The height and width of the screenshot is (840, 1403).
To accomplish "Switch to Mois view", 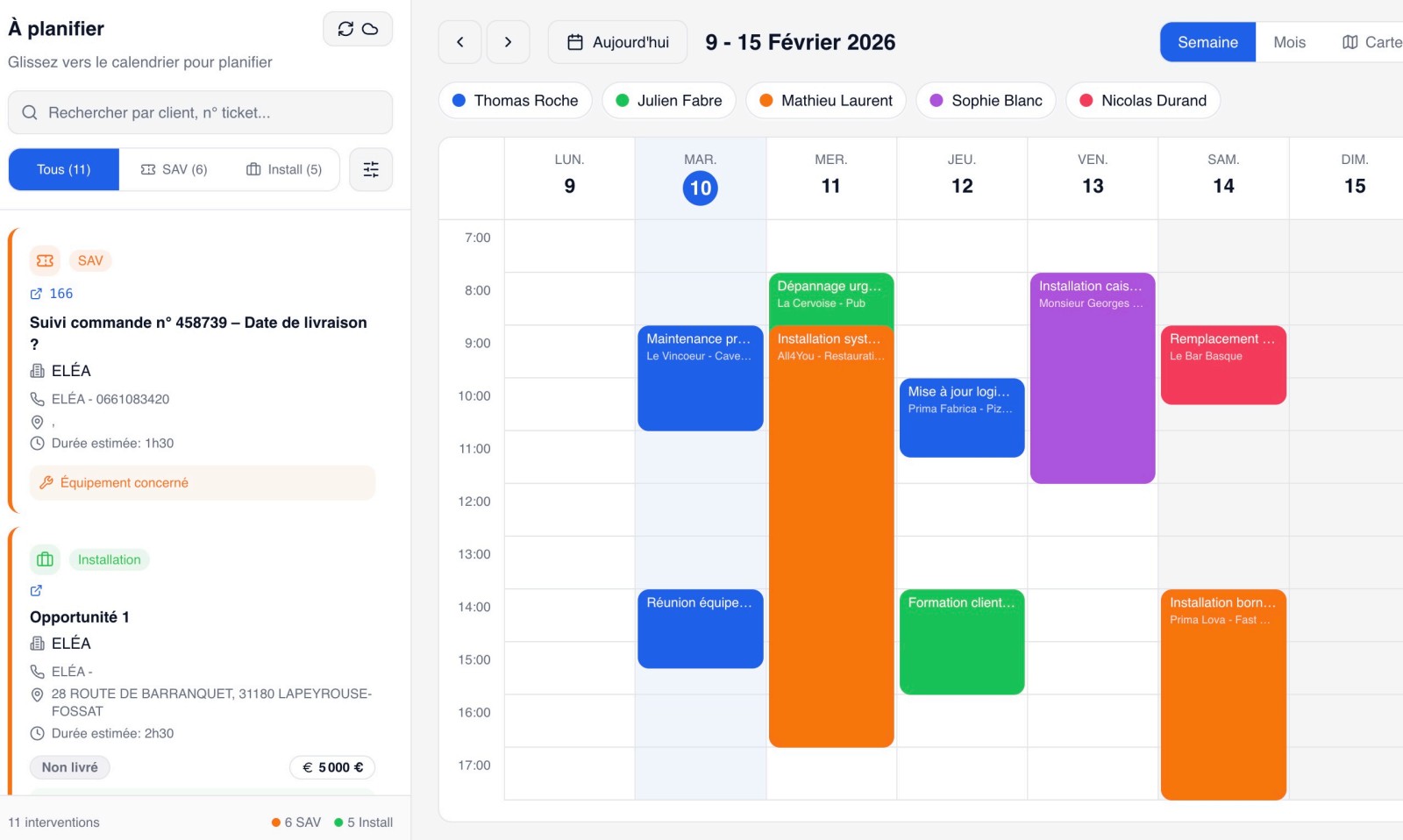I will click(1289, 42).
